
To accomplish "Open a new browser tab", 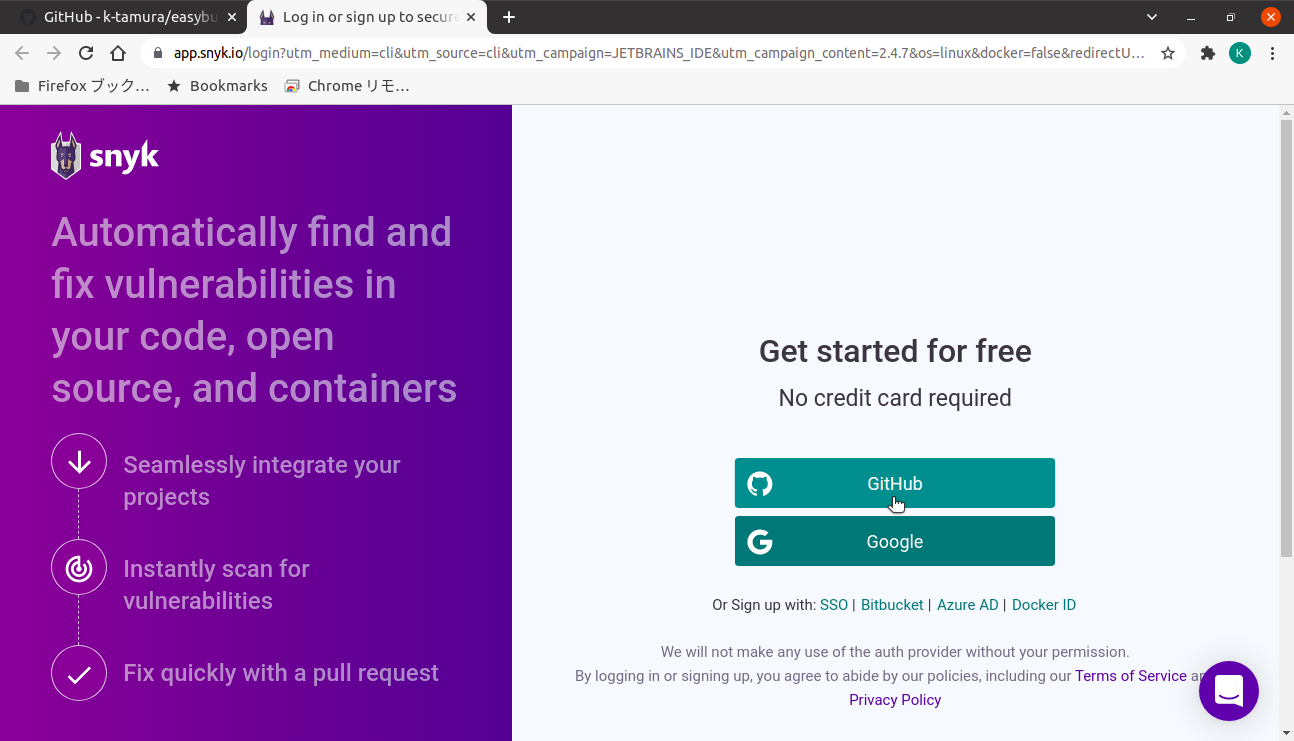I will [x=509, y=16].
